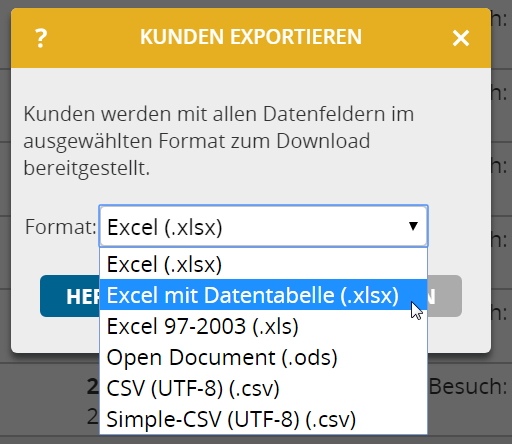
Task: Select Open Document (.ods) format
Action: [263, 357]
